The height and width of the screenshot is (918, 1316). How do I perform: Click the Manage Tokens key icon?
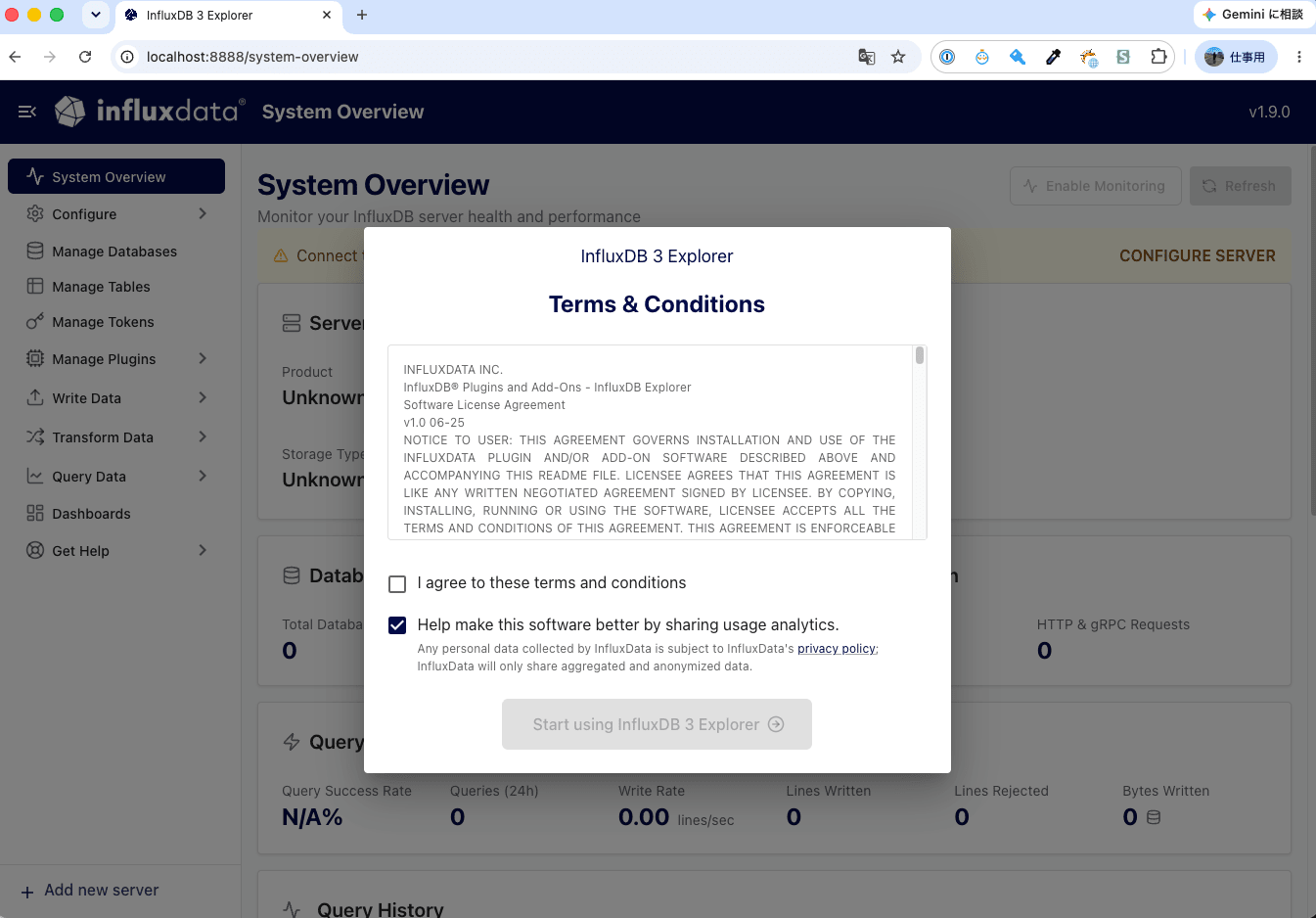pyautogui.click(x=35, y=321)
